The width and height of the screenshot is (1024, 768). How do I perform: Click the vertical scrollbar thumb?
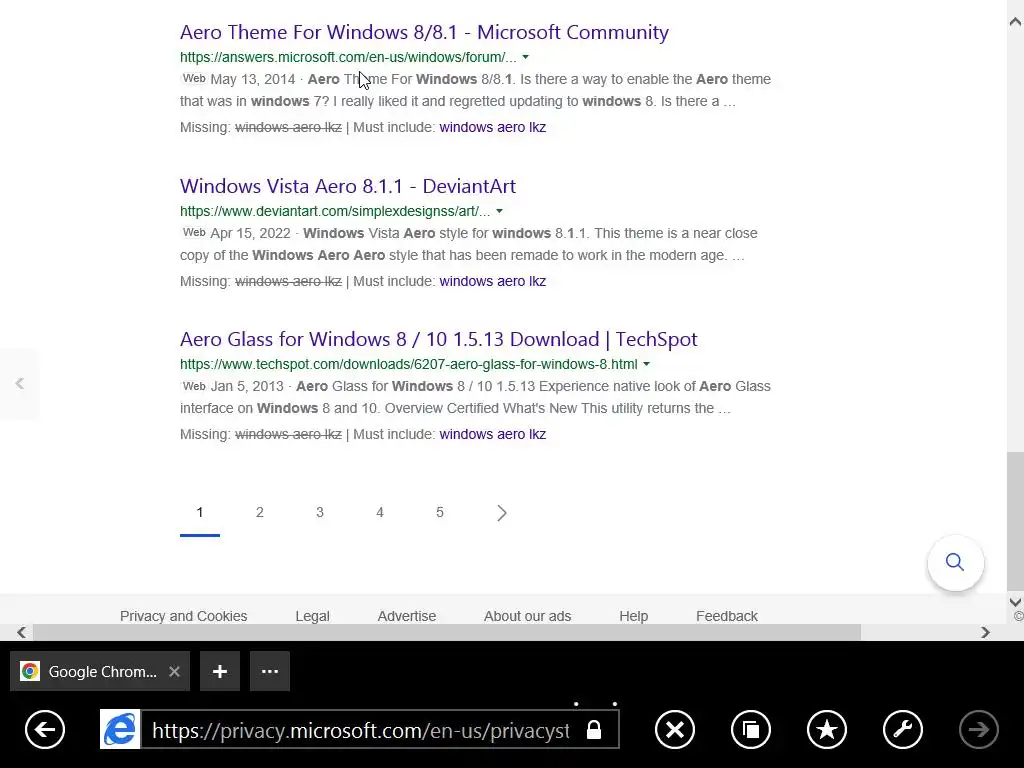[x=1016, y=520]
